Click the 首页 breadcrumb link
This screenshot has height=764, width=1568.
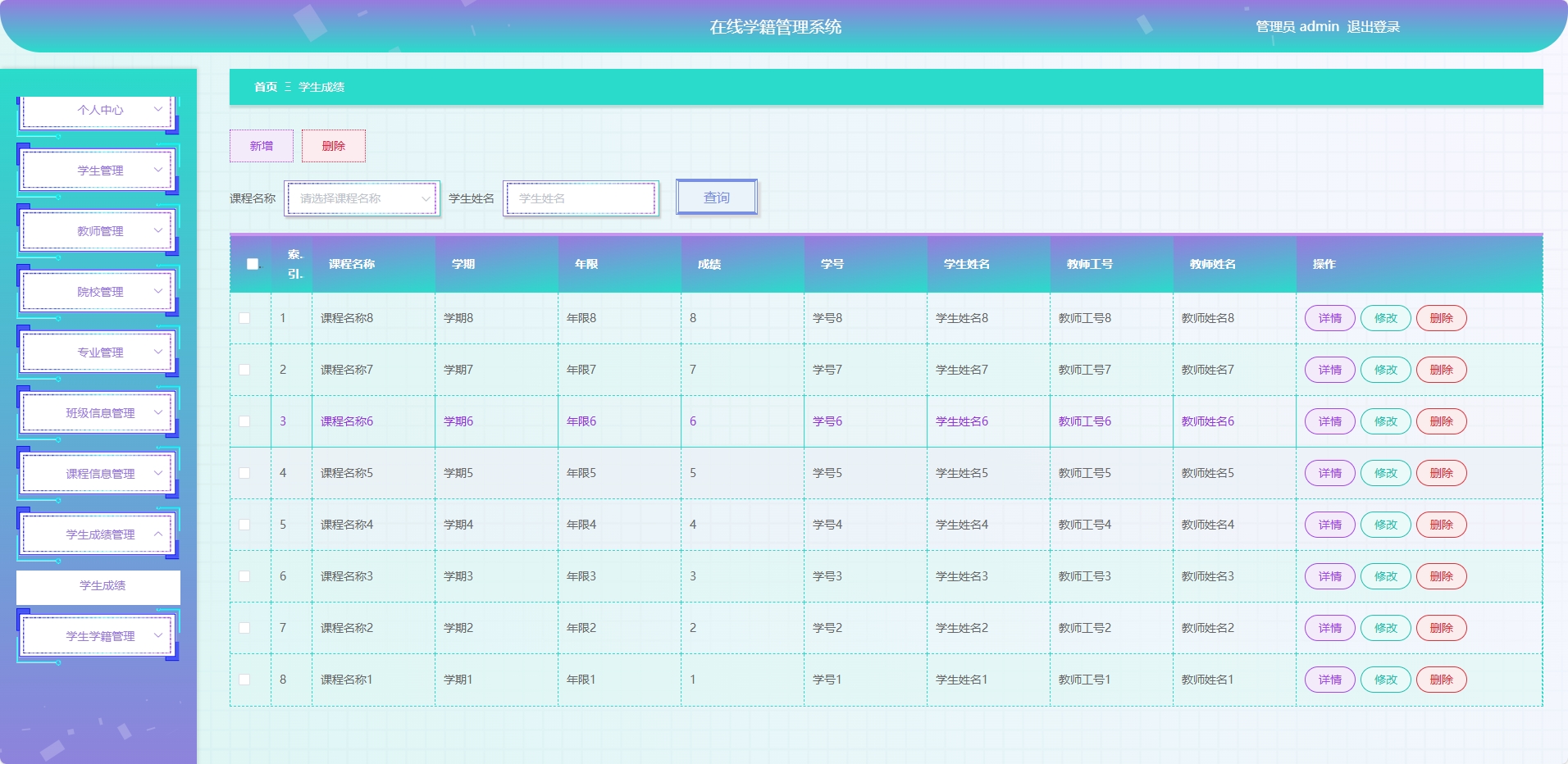pyautogui.click(x=266, y=87)
